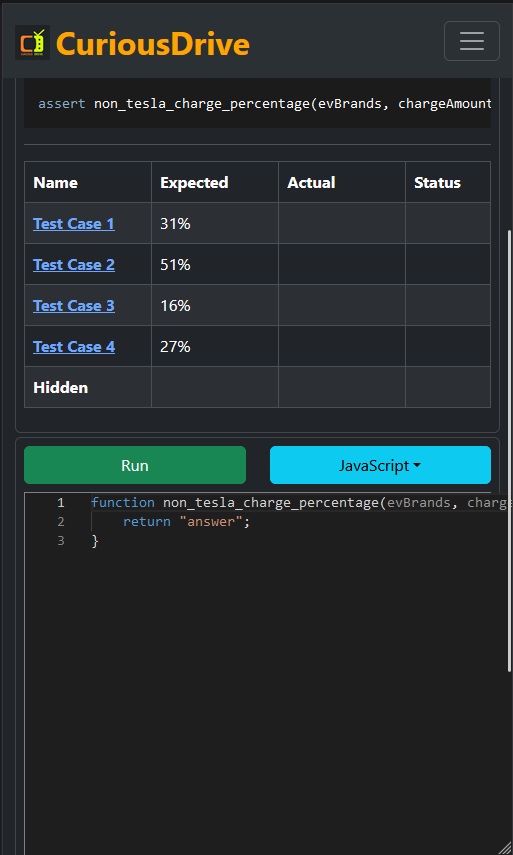This screenshot has width=513, height=855.
Task: Click the assert code snippet line
Action: coord(264,104)
